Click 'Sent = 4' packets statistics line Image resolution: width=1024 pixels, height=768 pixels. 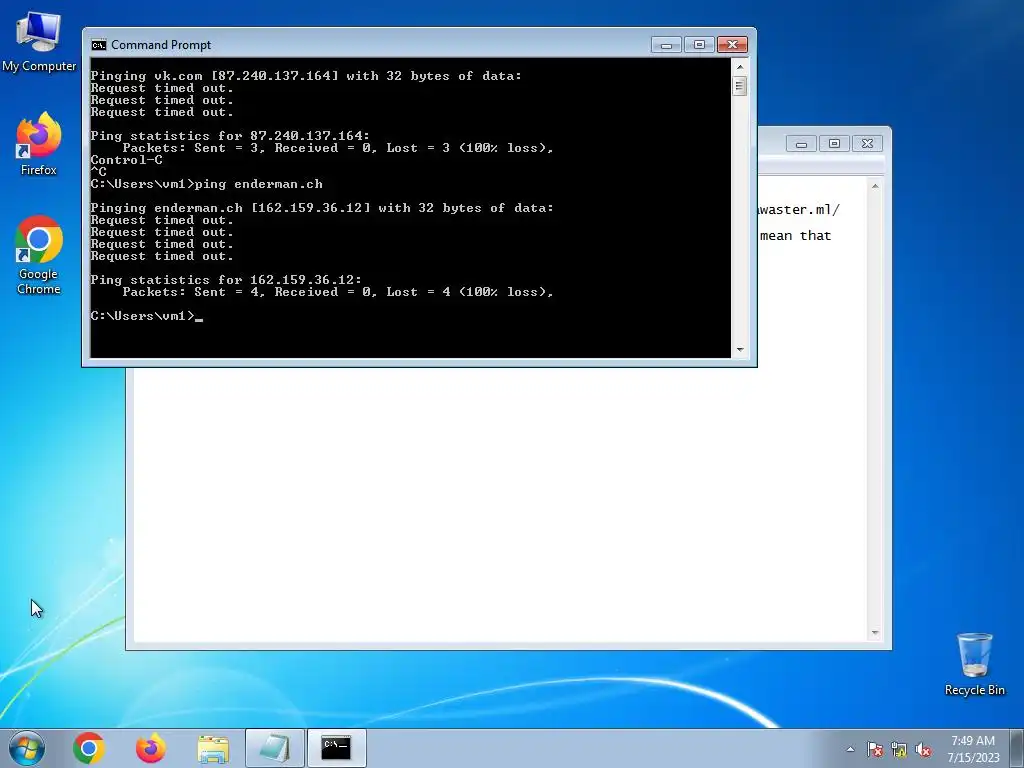pyautogui.click(x=338, y=292)
